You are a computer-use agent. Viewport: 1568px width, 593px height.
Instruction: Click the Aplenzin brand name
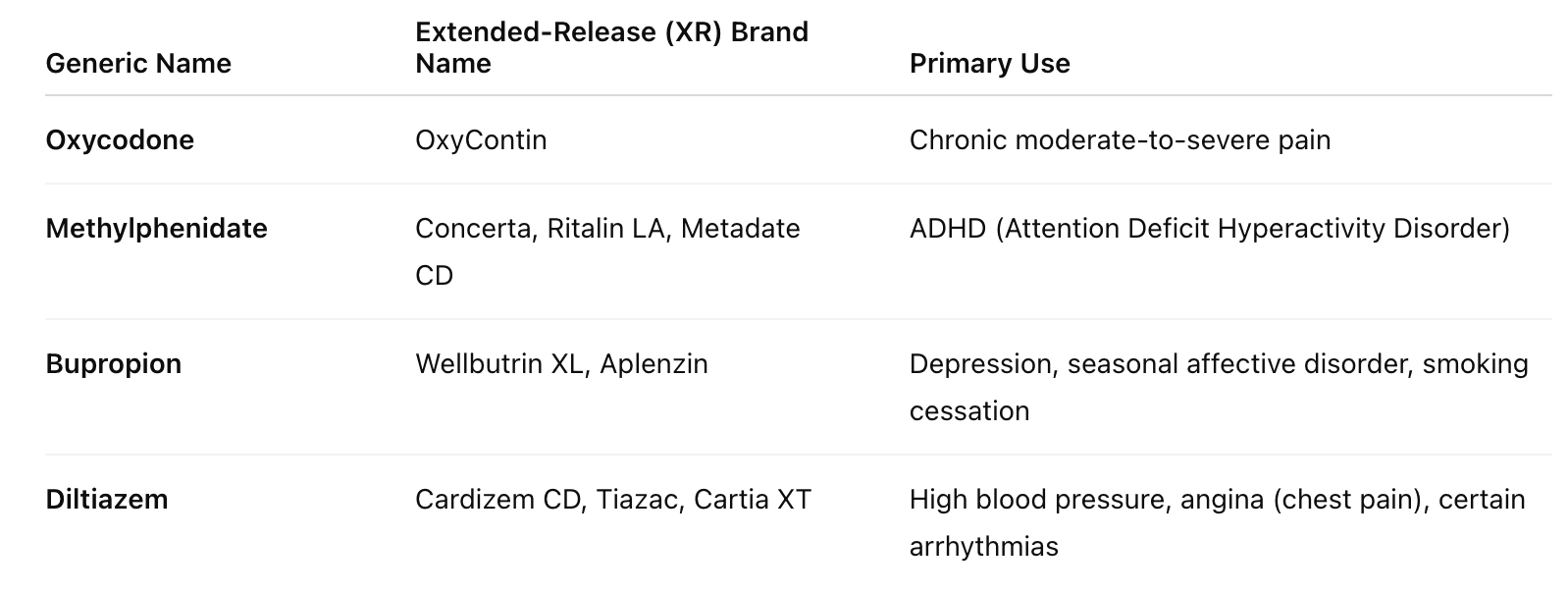(x=653, y=364)
